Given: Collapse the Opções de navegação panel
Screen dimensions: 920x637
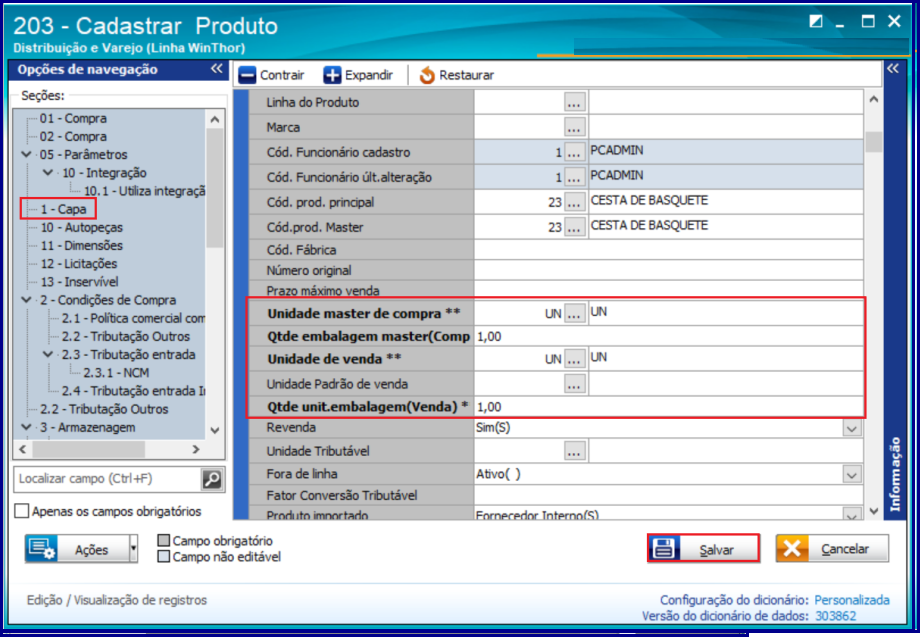Looking at the screenshot, I should point(217,69).
